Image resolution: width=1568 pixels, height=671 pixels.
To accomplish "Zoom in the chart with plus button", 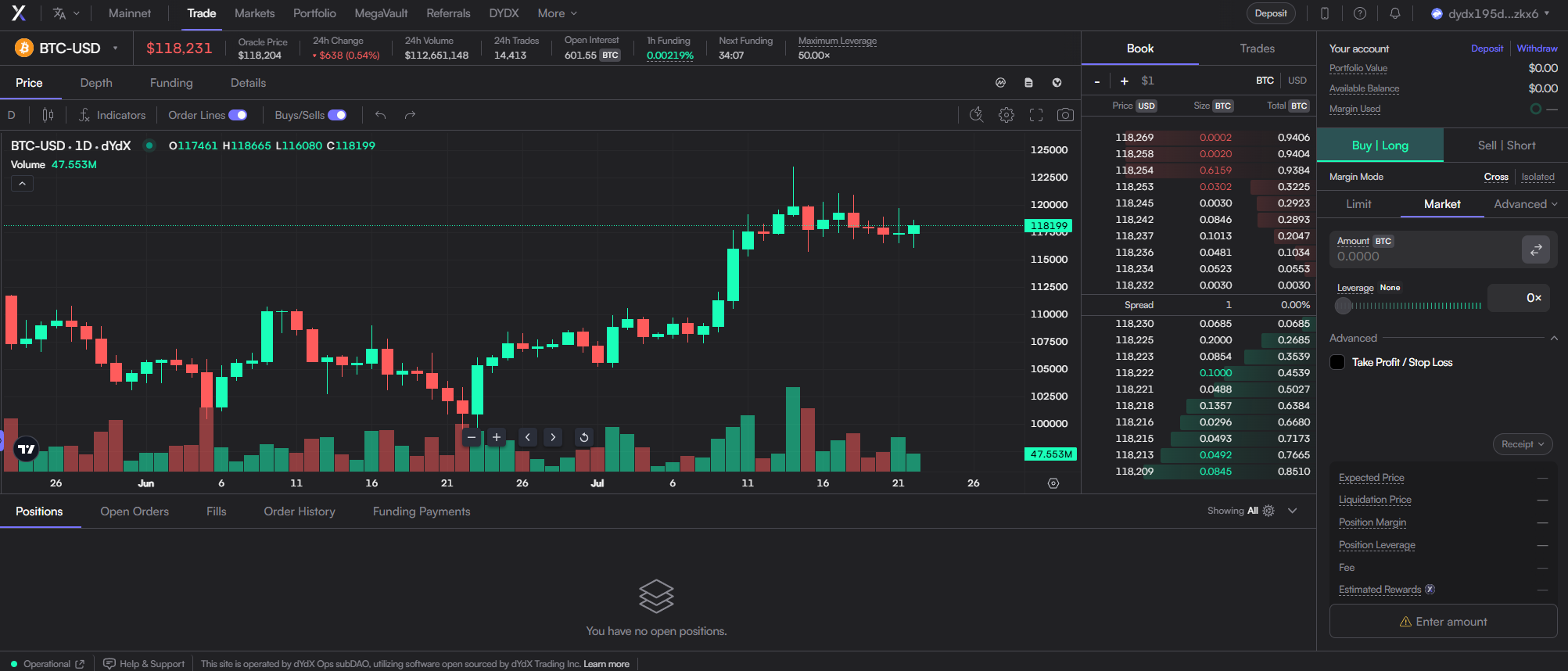I will pos(497,437).
